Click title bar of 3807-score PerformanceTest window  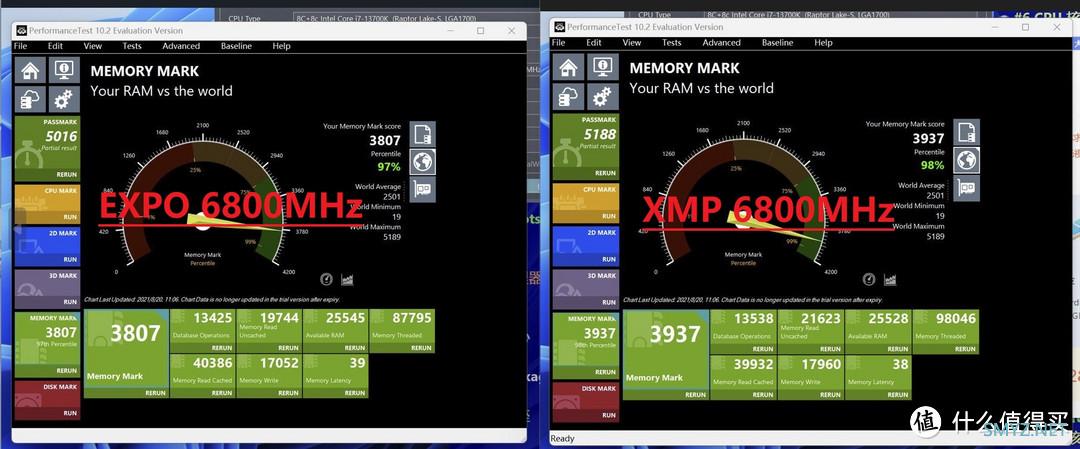click(269, 31)
